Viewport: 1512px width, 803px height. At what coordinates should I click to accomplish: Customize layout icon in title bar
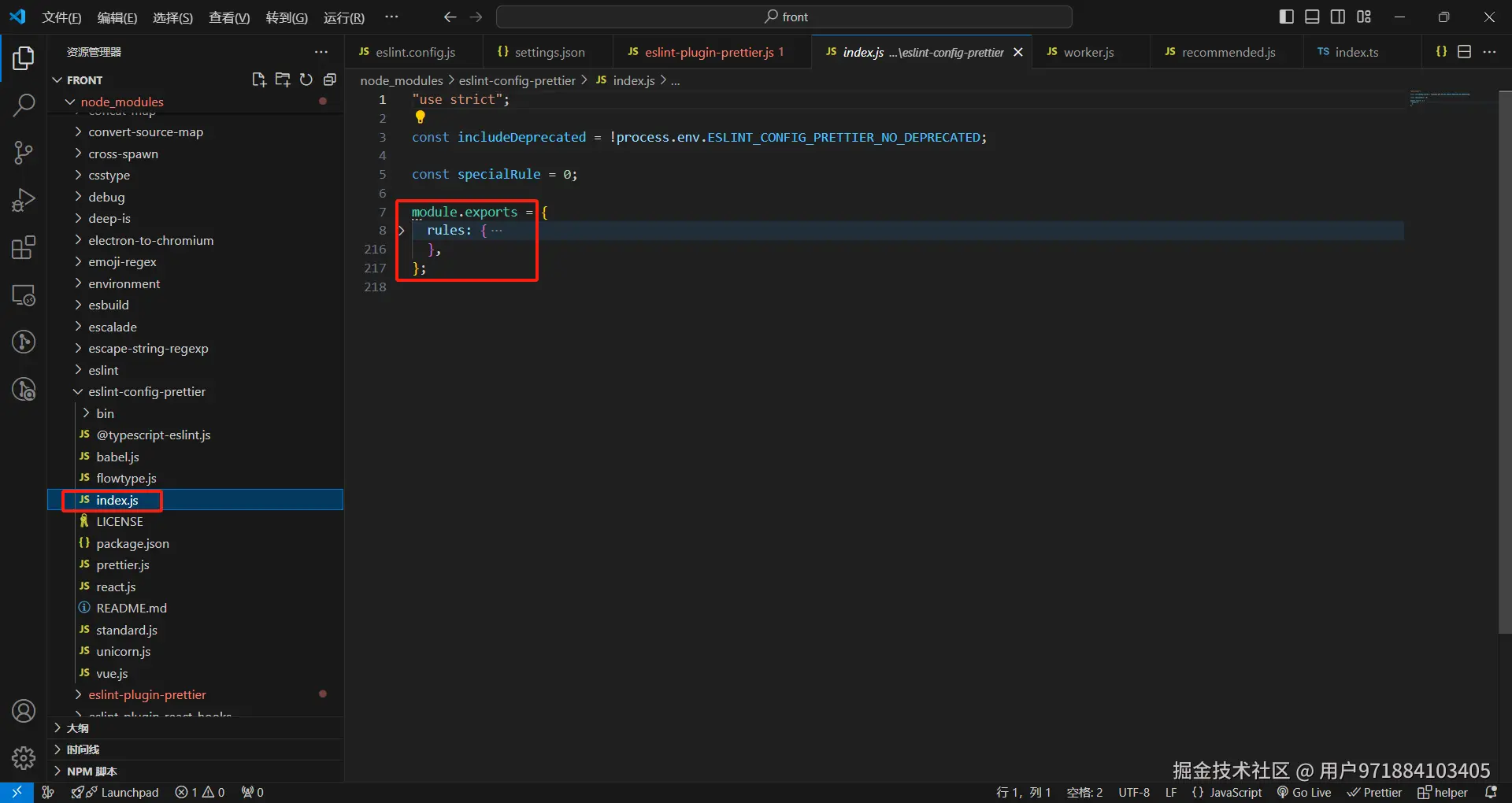(x=1364, y=17)
